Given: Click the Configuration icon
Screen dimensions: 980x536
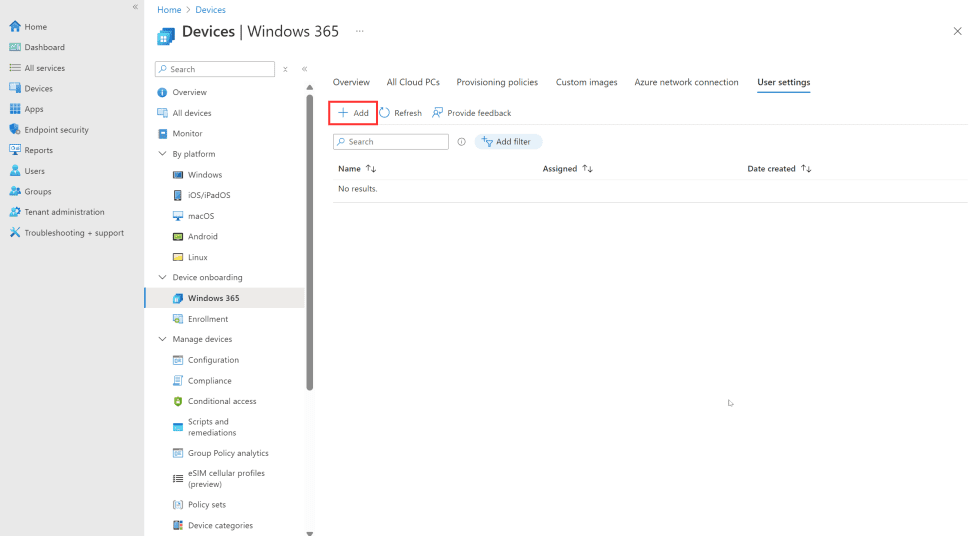Looking at the screenshot, I should coord(178,360).
